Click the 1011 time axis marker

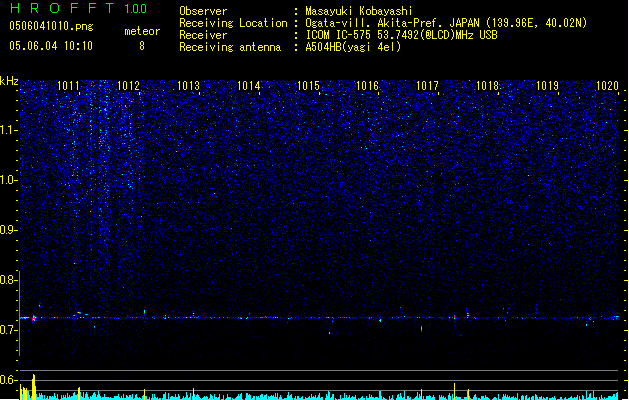pos(68,86)
